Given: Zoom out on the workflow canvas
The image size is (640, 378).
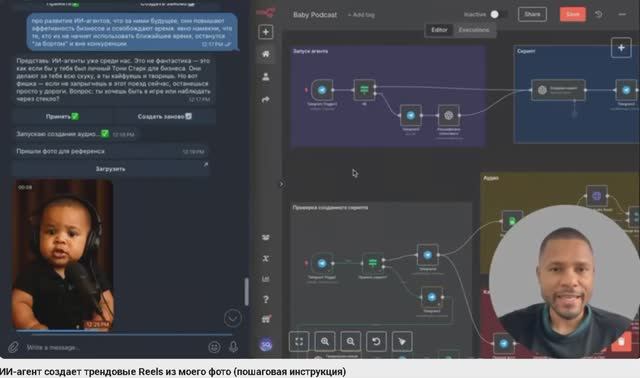Looking at the screenshot, I should (351, 341).
